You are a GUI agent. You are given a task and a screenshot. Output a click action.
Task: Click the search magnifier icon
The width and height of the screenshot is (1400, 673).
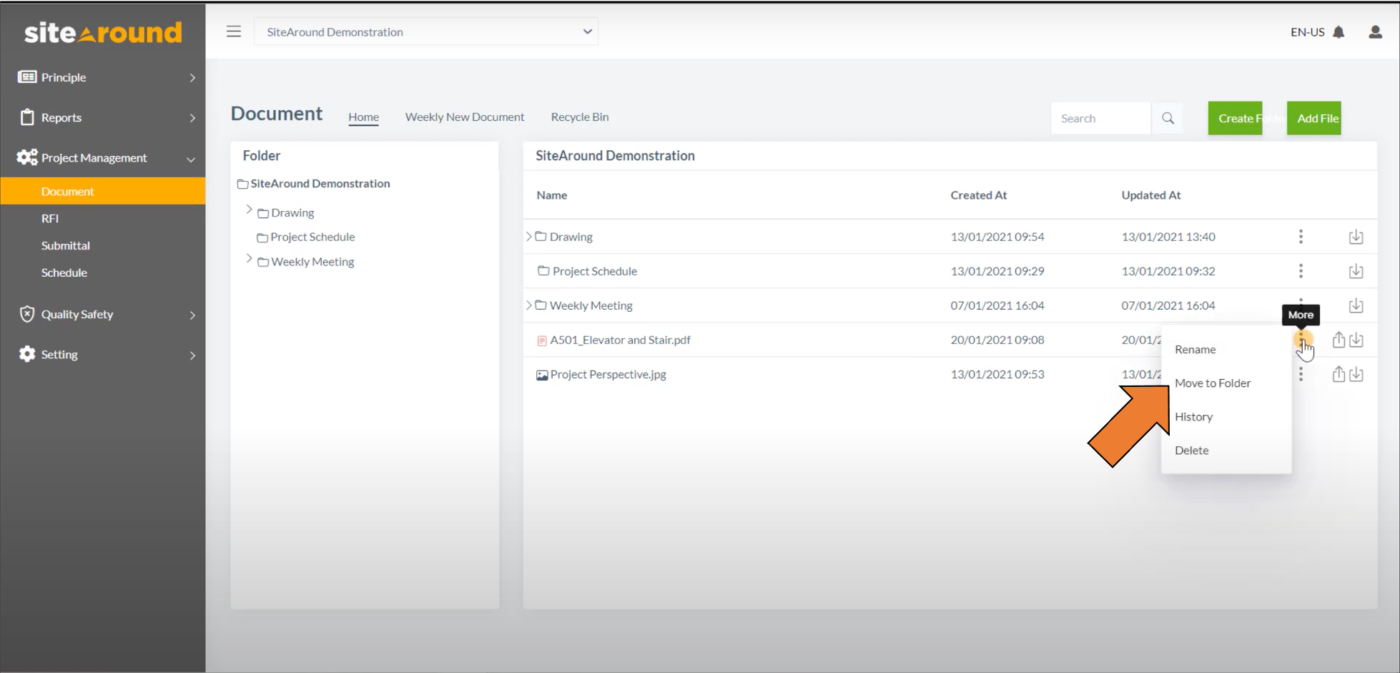pyautogui.click(x=1167, y=117)
